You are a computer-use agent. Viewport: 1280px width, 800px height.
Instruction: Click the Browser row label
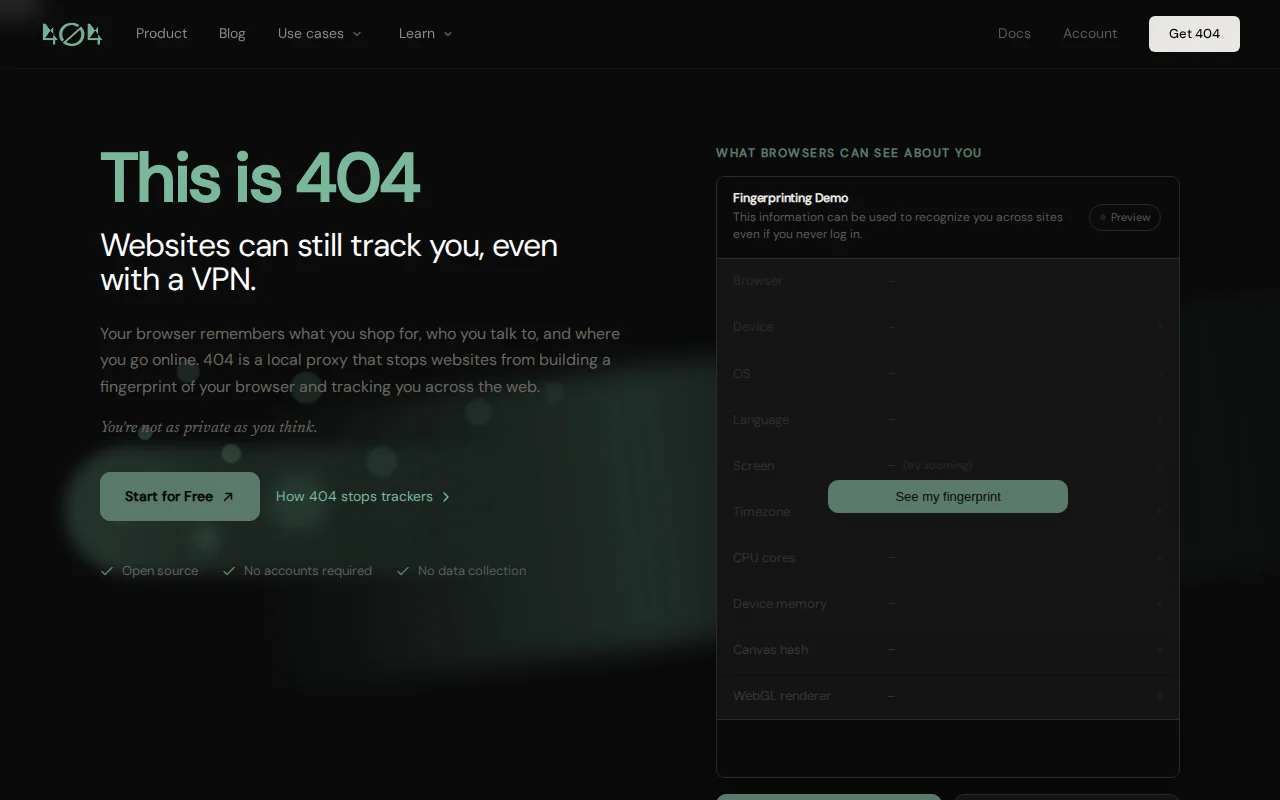click(758, 281)
